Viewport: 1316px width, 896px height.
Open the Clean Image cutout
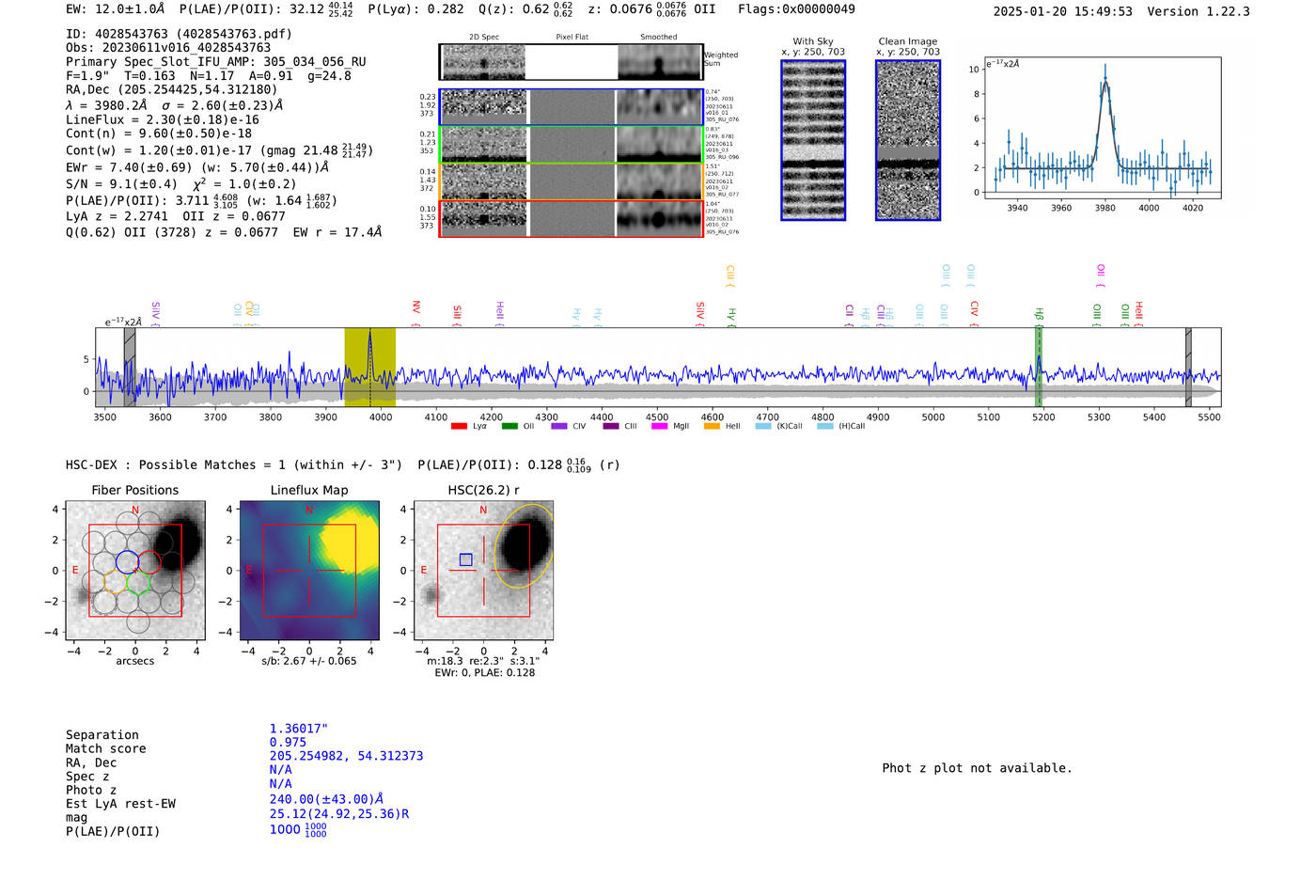tap(908, 140)
